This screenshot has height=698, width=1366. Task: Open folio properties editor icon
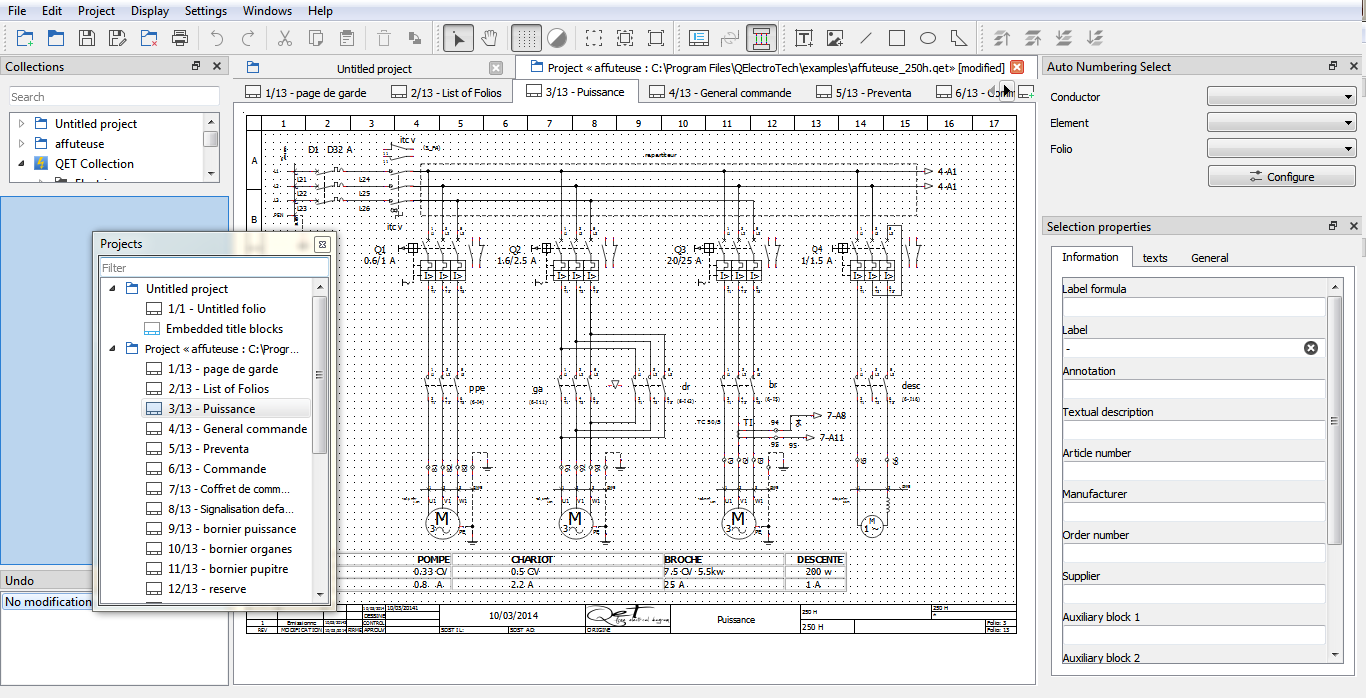pyautogui.click(x=699, y=39)
